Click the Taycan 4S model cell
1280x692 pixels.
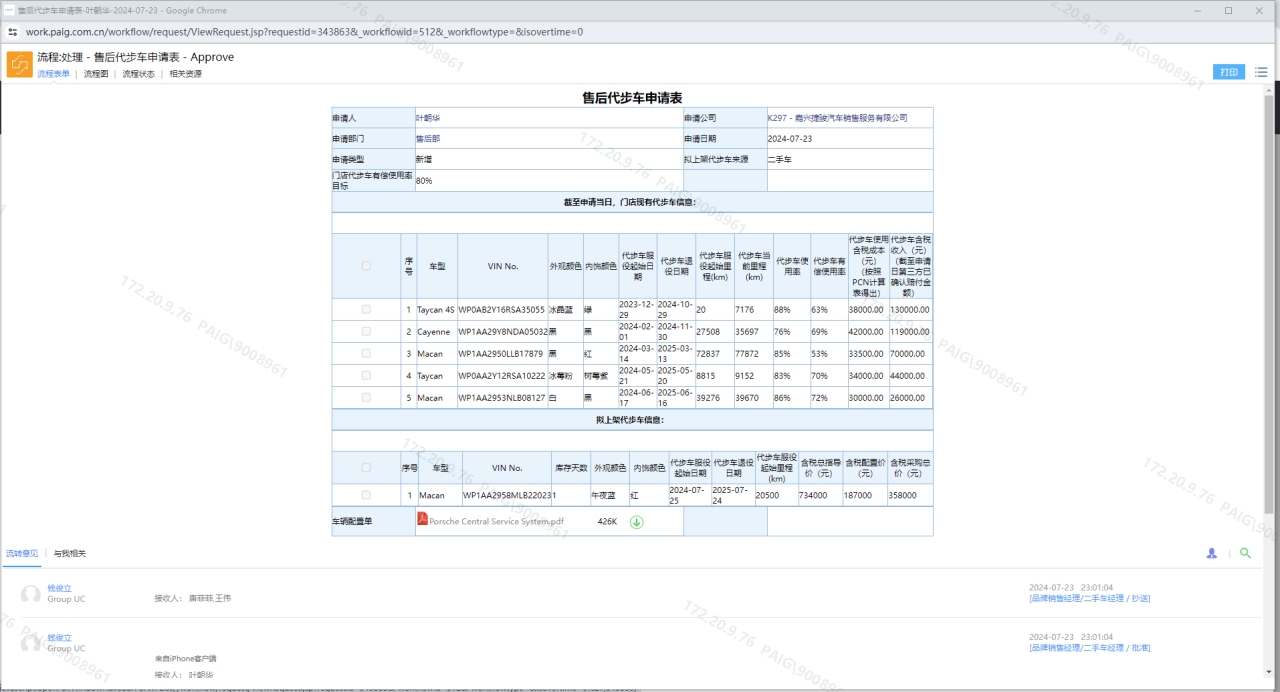[x=436, y=310]
